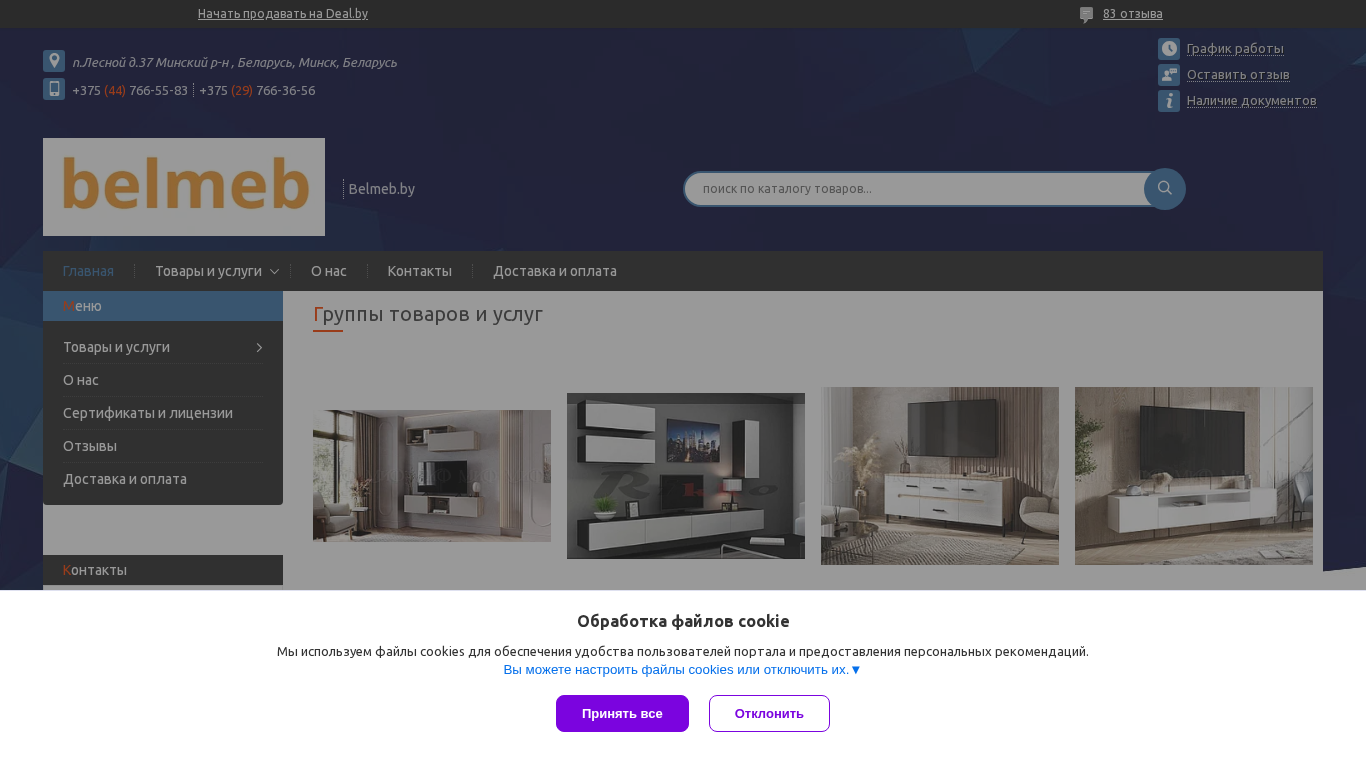Viewport: 1366px width, 768px height.
Task: Select Сертификаты и лицензии in sidebar
Action: tap(148, 413)
